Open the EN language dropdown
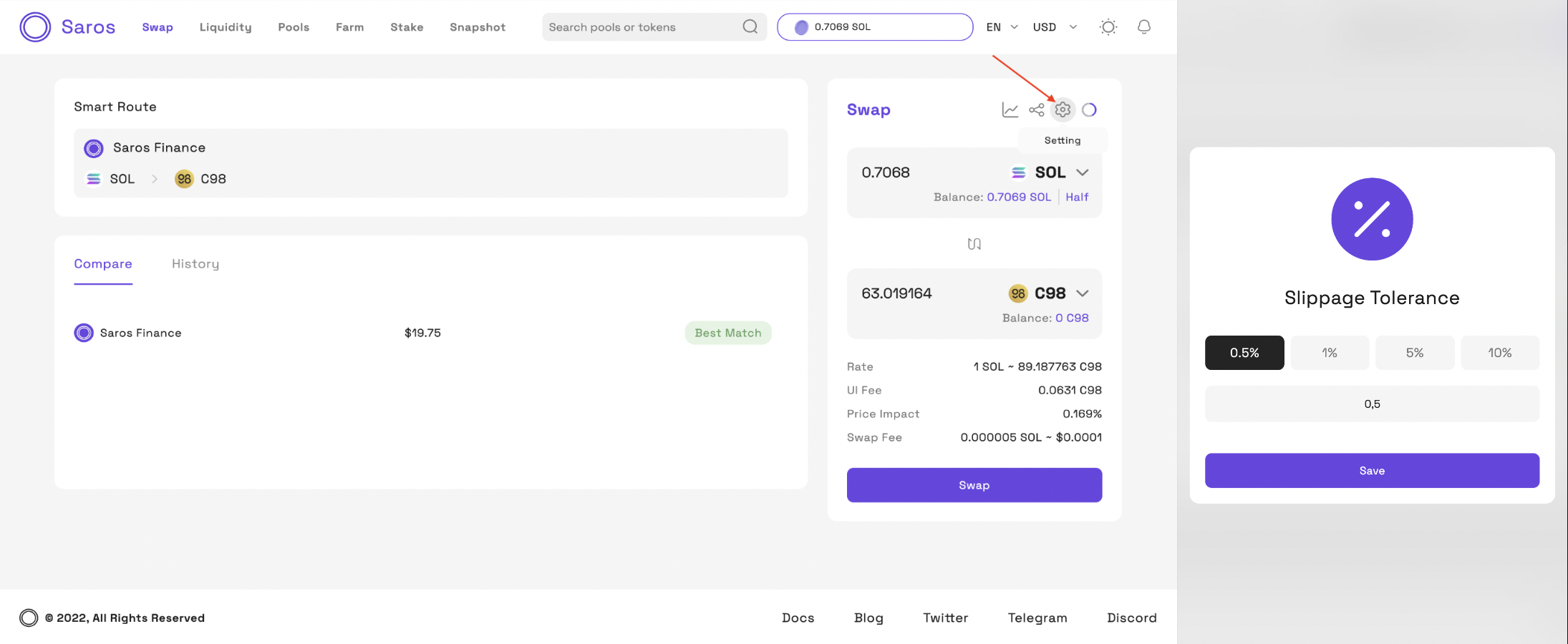This screenshot has height=644, width=1568. point(1002,27)
